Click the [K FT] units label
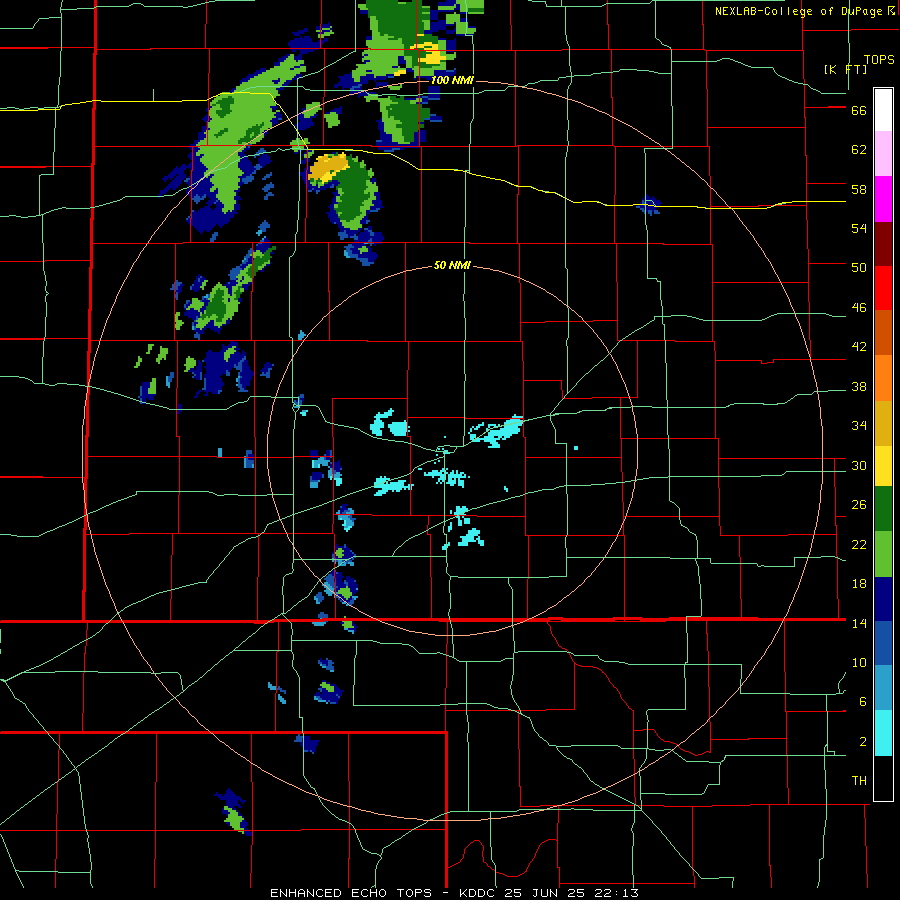Image resolution: width=900 pixels, height=900 pixels. (x=845, y=69)
